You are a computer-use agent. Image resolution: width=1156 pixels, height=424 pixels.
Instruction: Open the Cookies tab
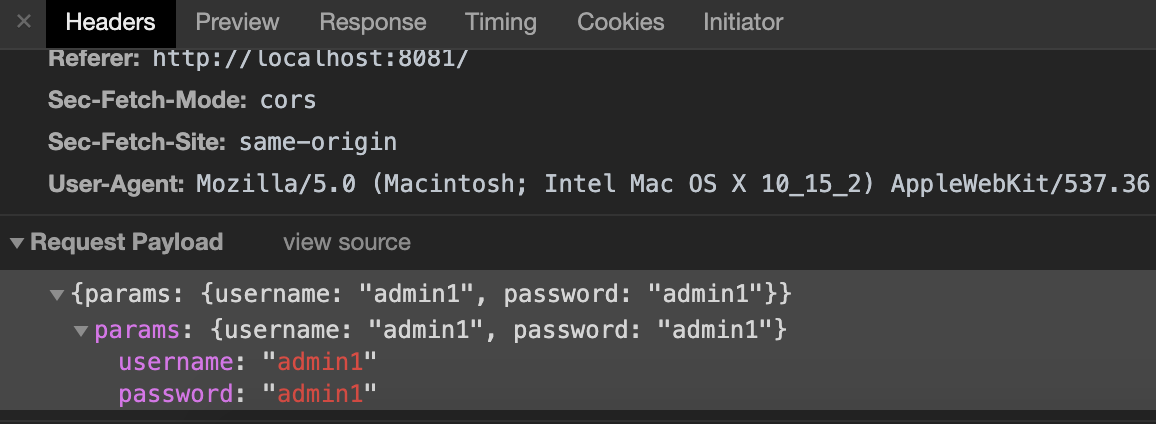[620, 22]
